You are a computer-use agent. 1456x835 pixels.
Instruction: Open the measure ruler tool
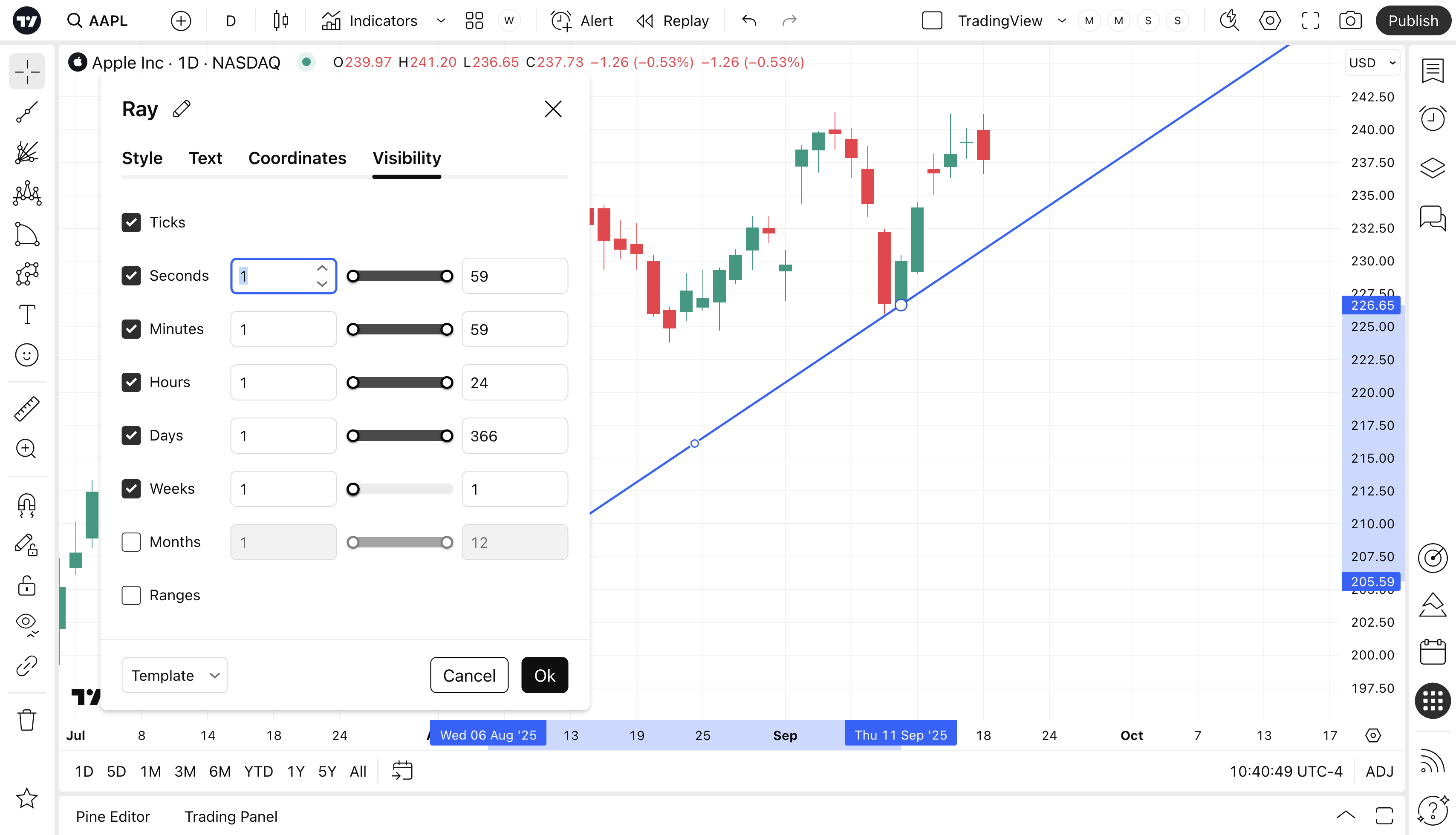tap(27, 408)
